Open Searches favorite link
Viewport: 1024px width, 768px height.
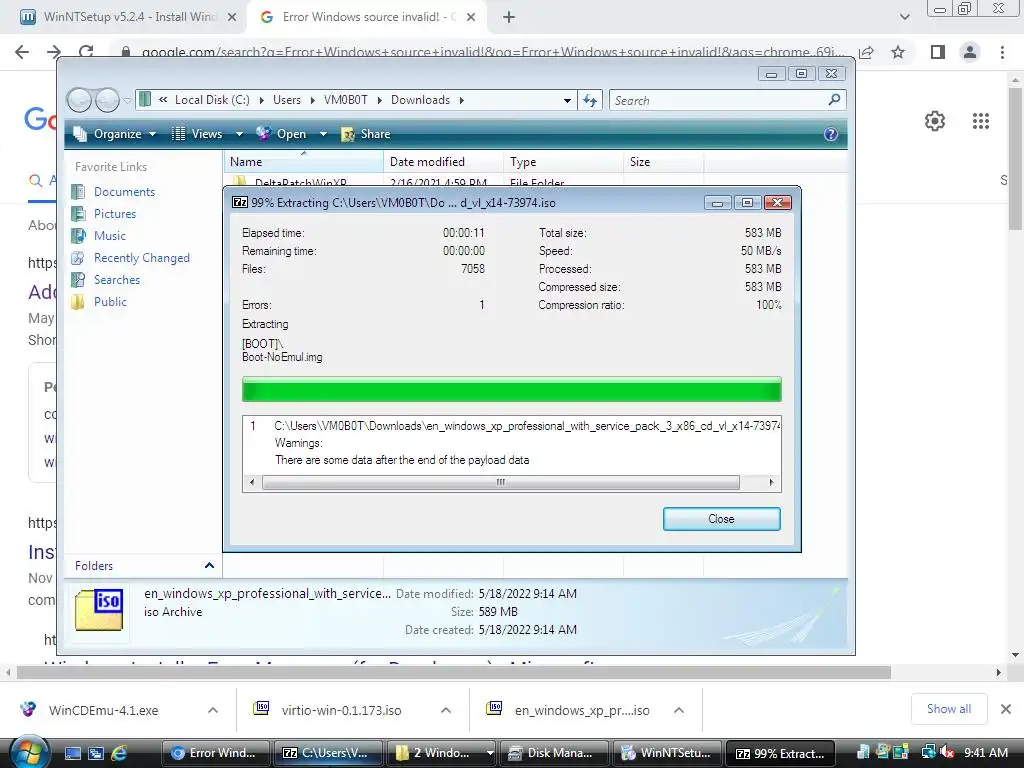117,280
